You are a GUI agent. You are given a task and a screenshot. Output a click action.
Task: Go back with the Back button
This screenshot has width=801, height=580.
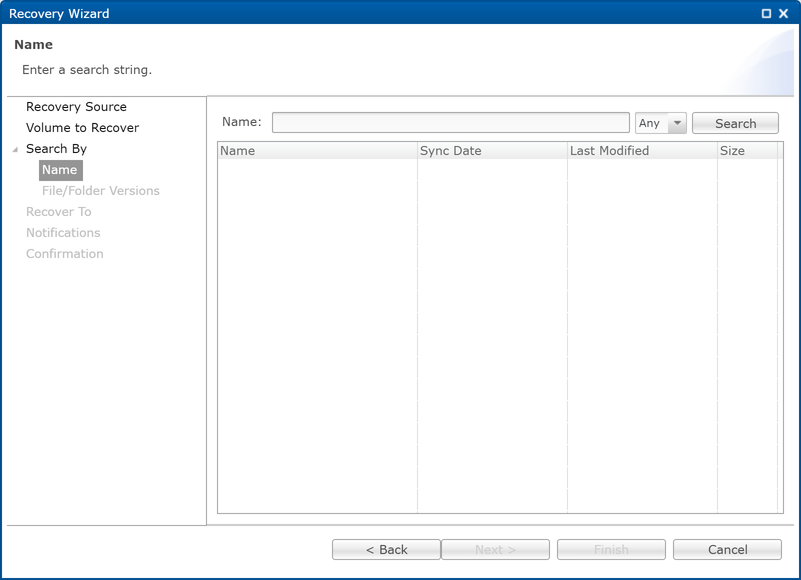386,549
